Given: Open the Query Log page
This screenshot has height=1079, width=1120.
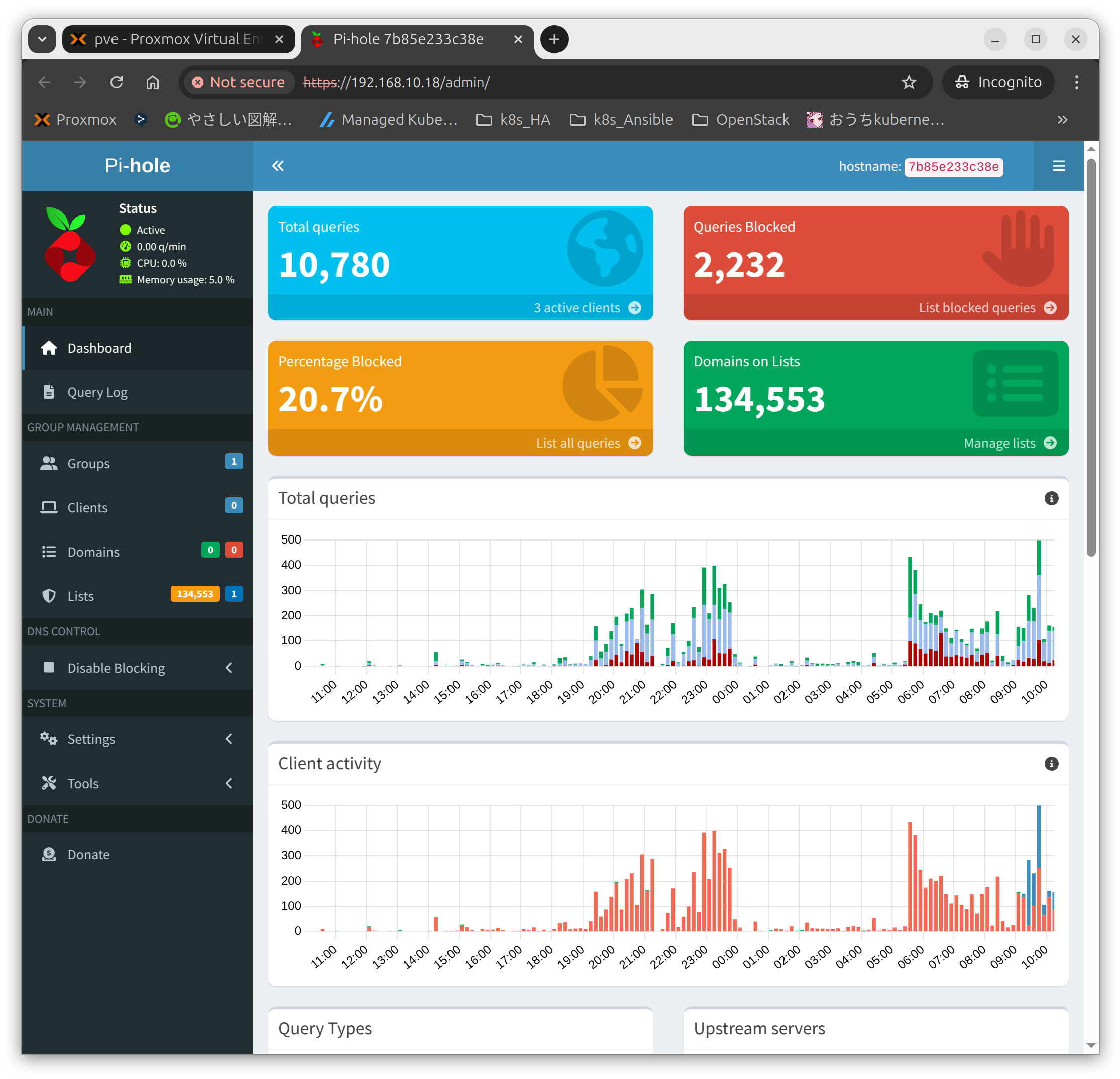Looking at the screenshot, I should coord(97,392).
